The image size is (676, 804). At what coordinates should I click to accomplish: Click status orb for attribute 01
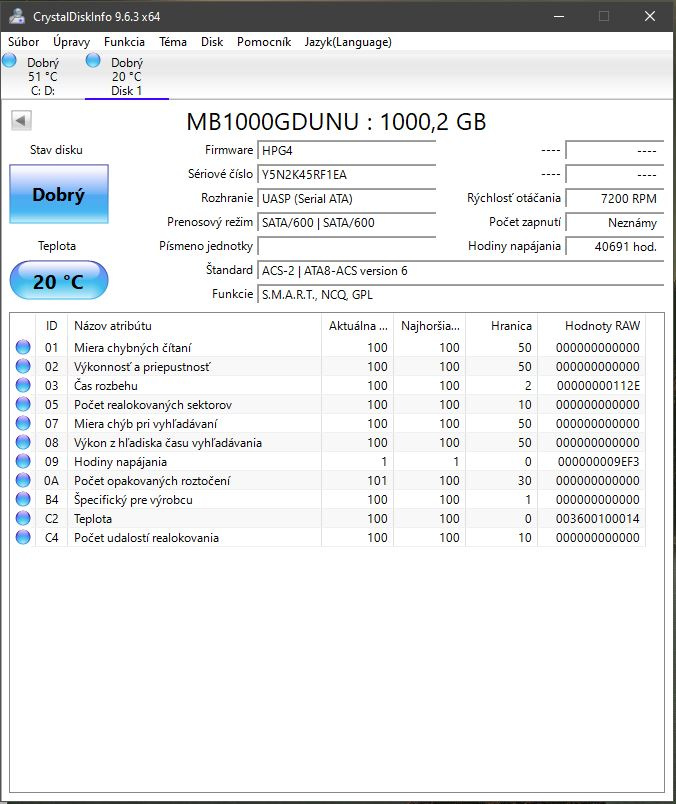[x=23, y=347]
